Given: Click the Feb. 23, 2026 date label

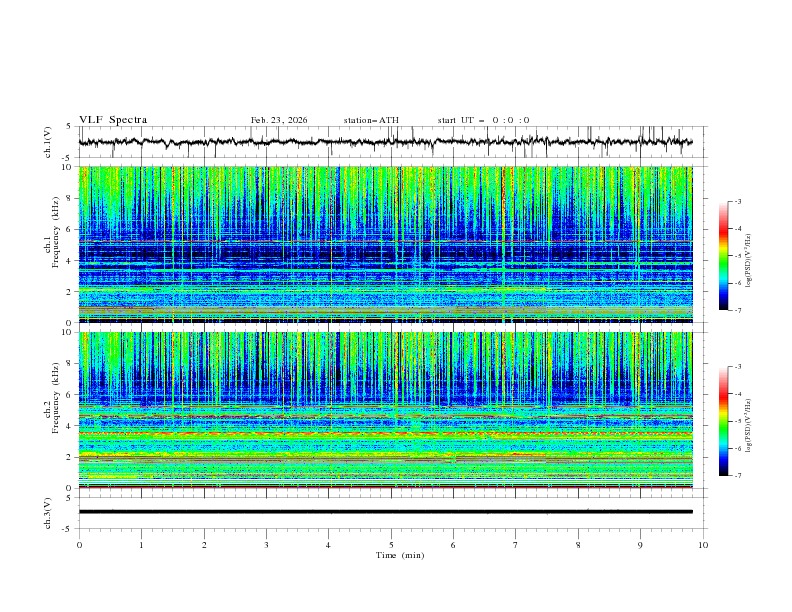Looking at the screenshot, I should (x=279, y=120).
